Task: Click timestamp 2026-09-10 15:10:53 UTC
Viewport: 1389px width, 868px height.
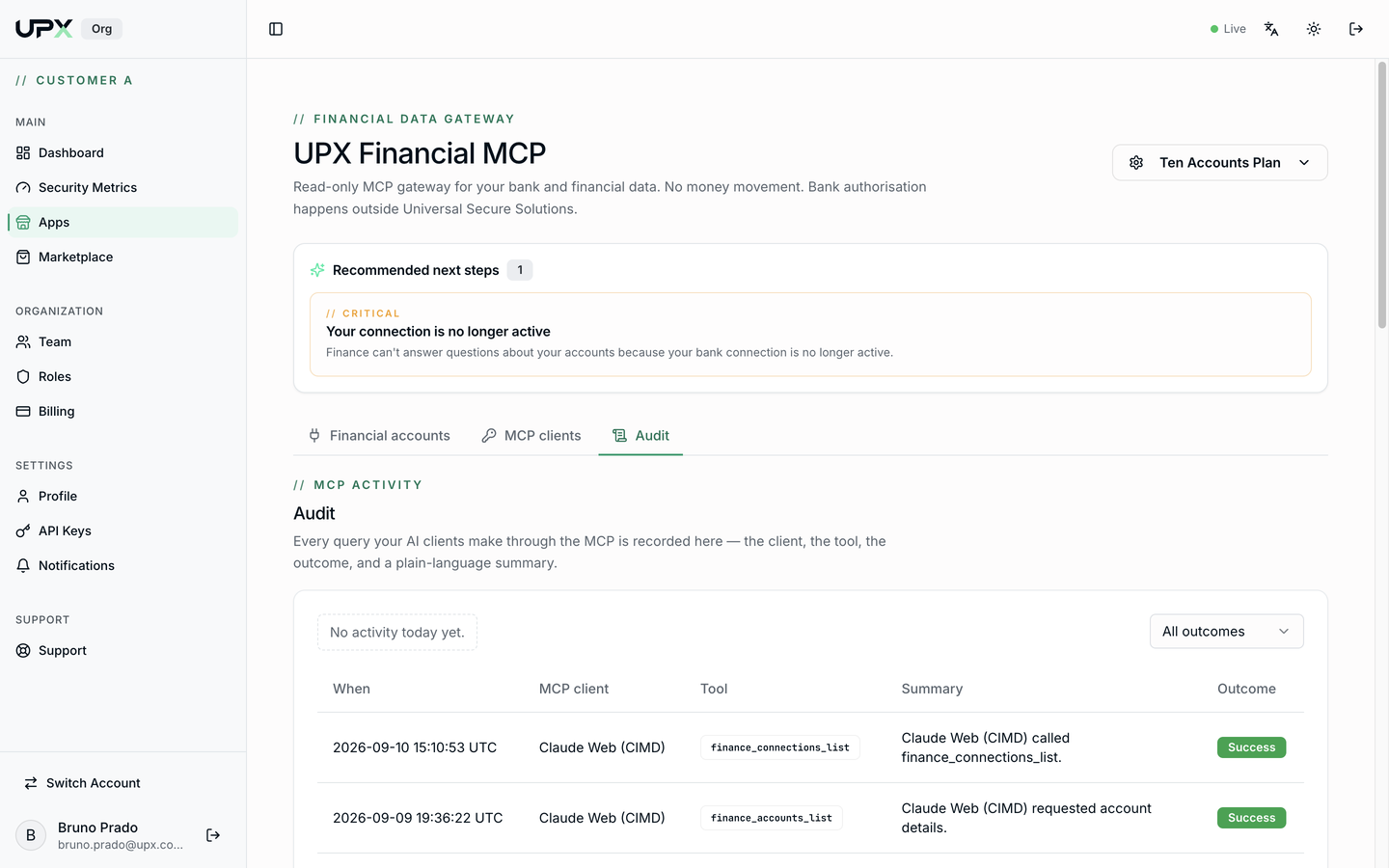Action: pyautogui.click(x=415, y=747)
